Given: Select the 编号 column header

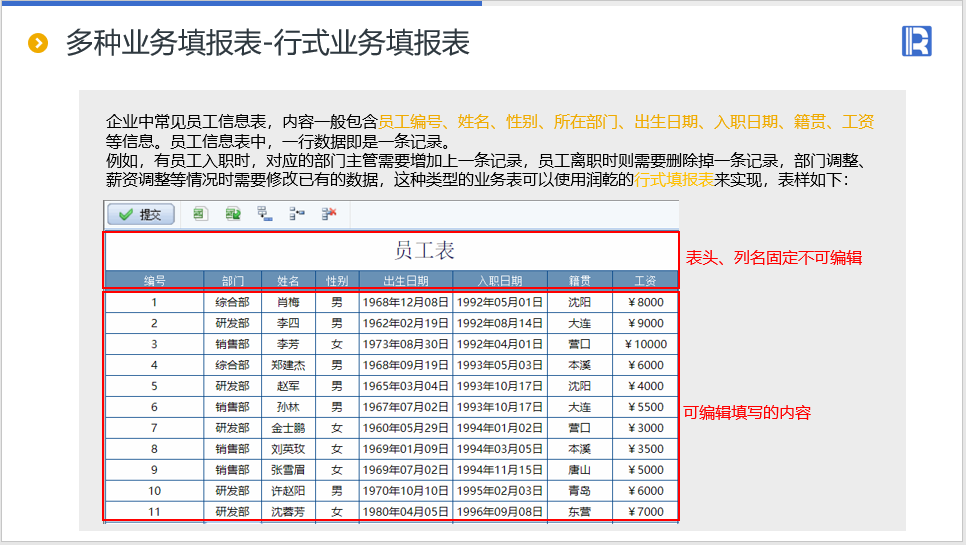Looking at the screenshot, I should tap(154, 281).
